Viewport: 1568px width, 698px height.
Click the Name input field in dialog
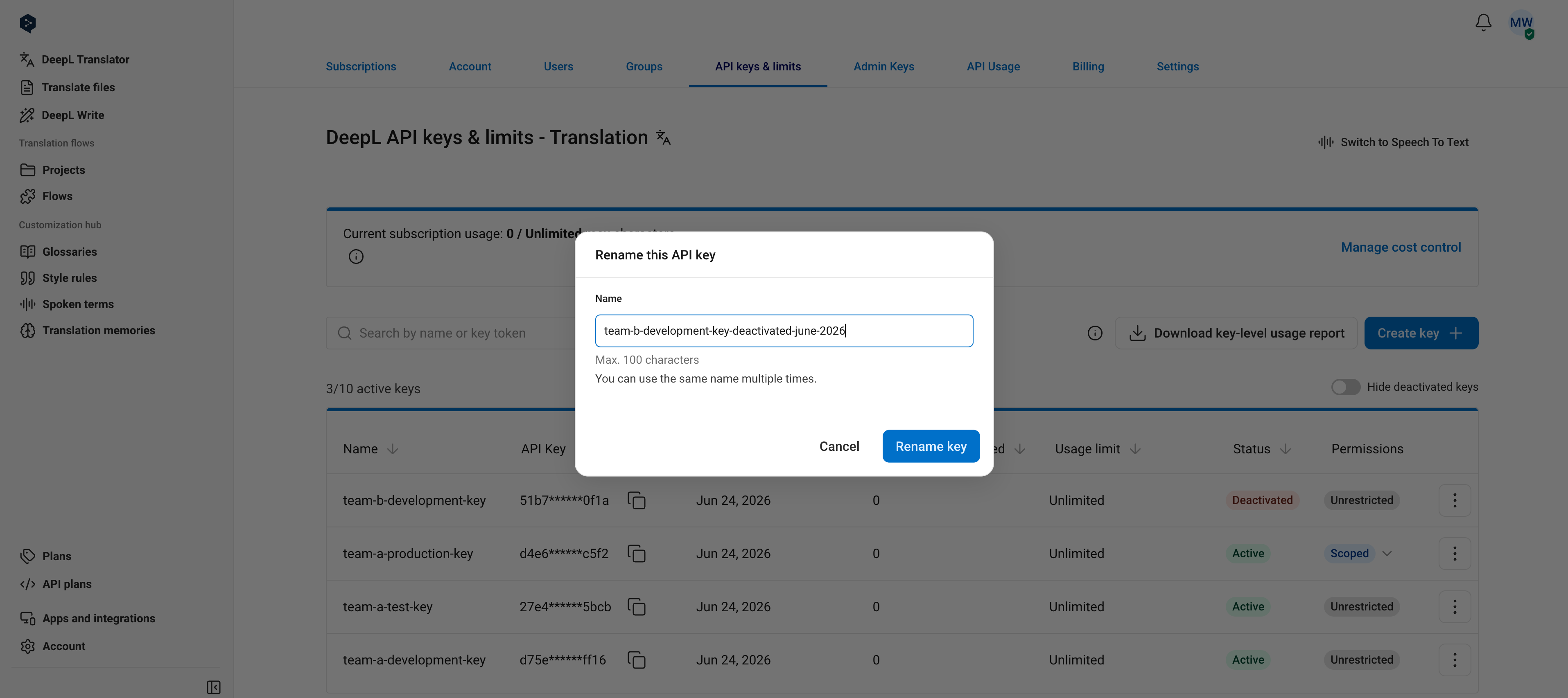coord(784,331)
